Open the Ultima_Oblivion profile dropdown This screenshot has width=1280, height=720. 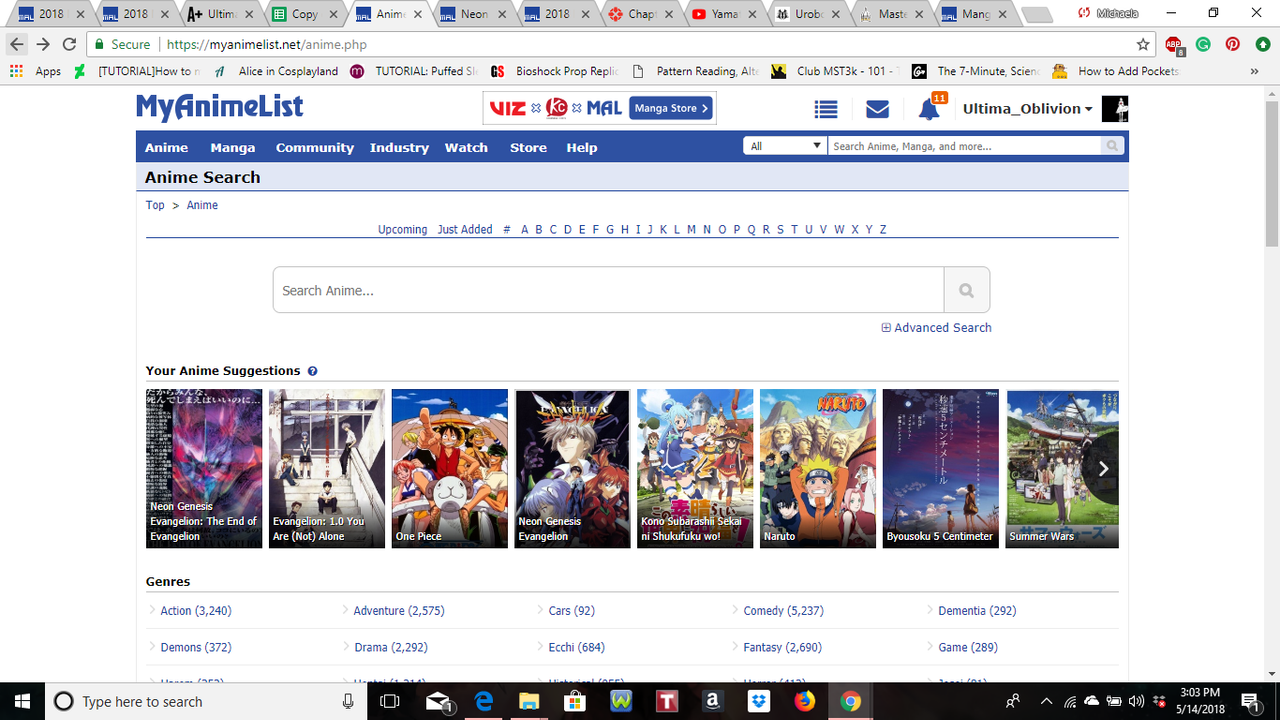pos(1027,109)
